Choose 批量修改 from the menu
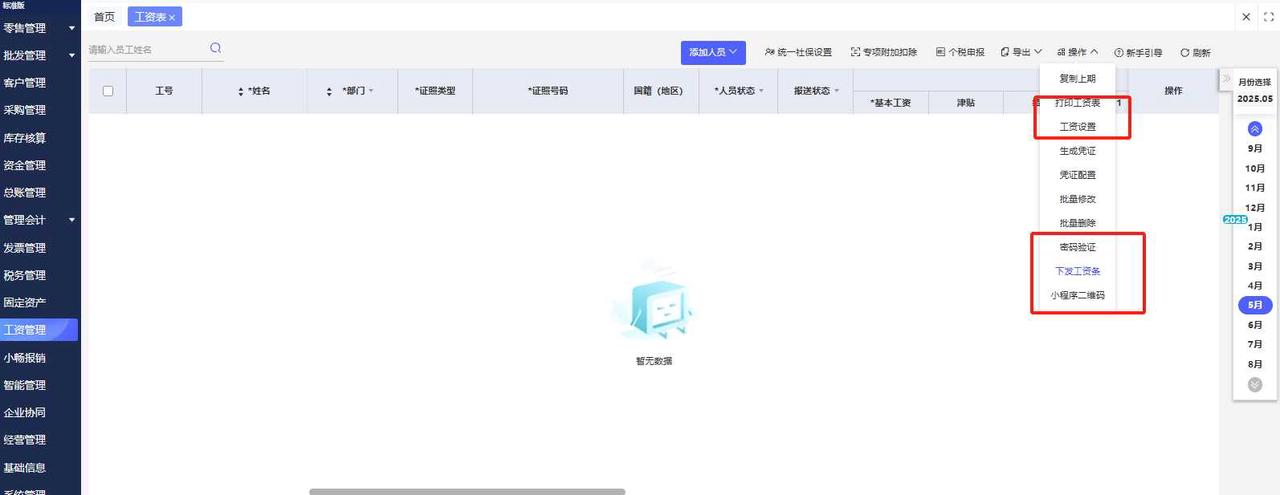This screenshot has width=1280, height=495. 1077,199
